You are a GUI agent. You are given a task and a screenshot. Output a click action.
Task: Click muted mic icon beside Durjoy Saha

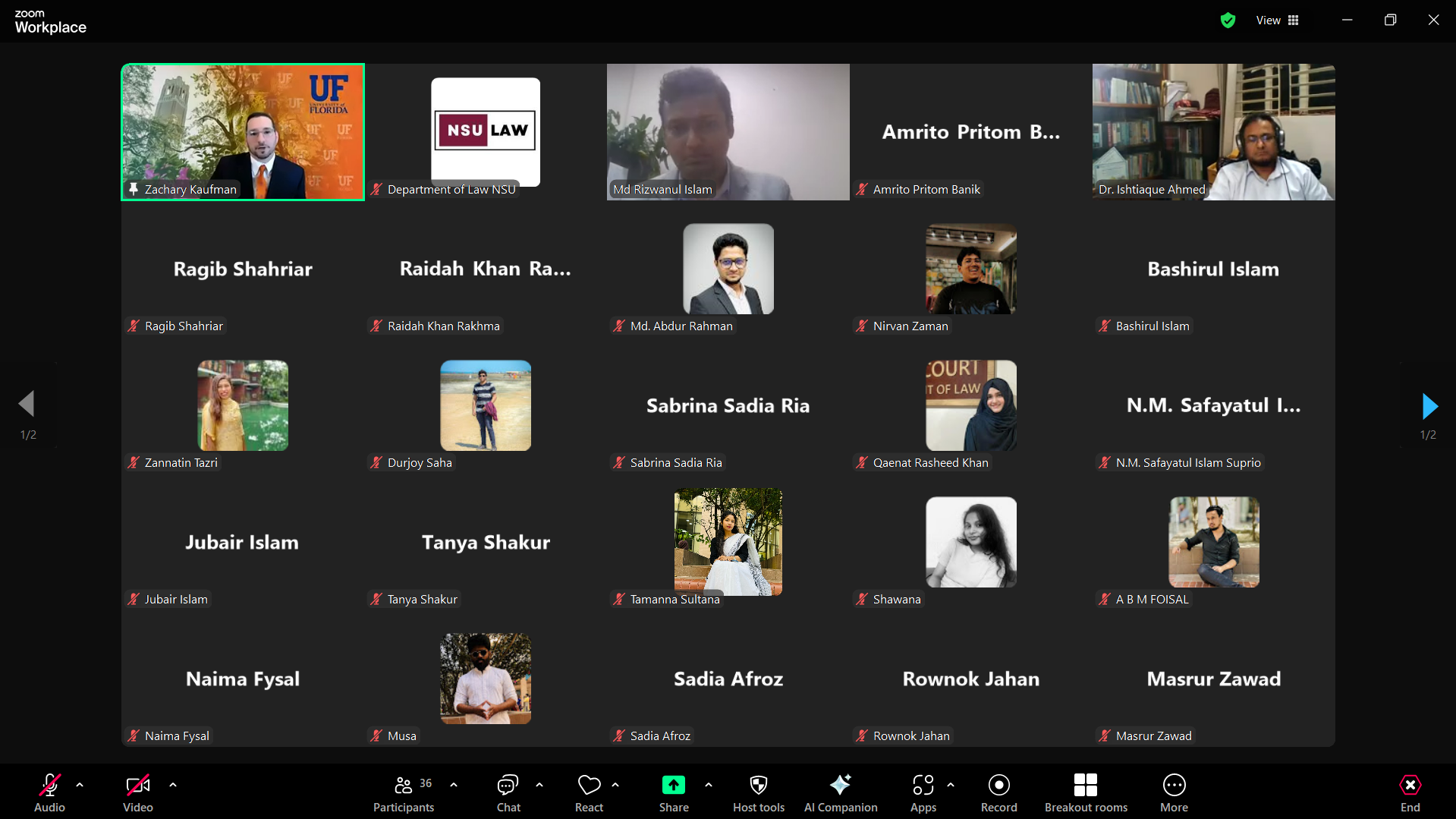coord(376,462)
